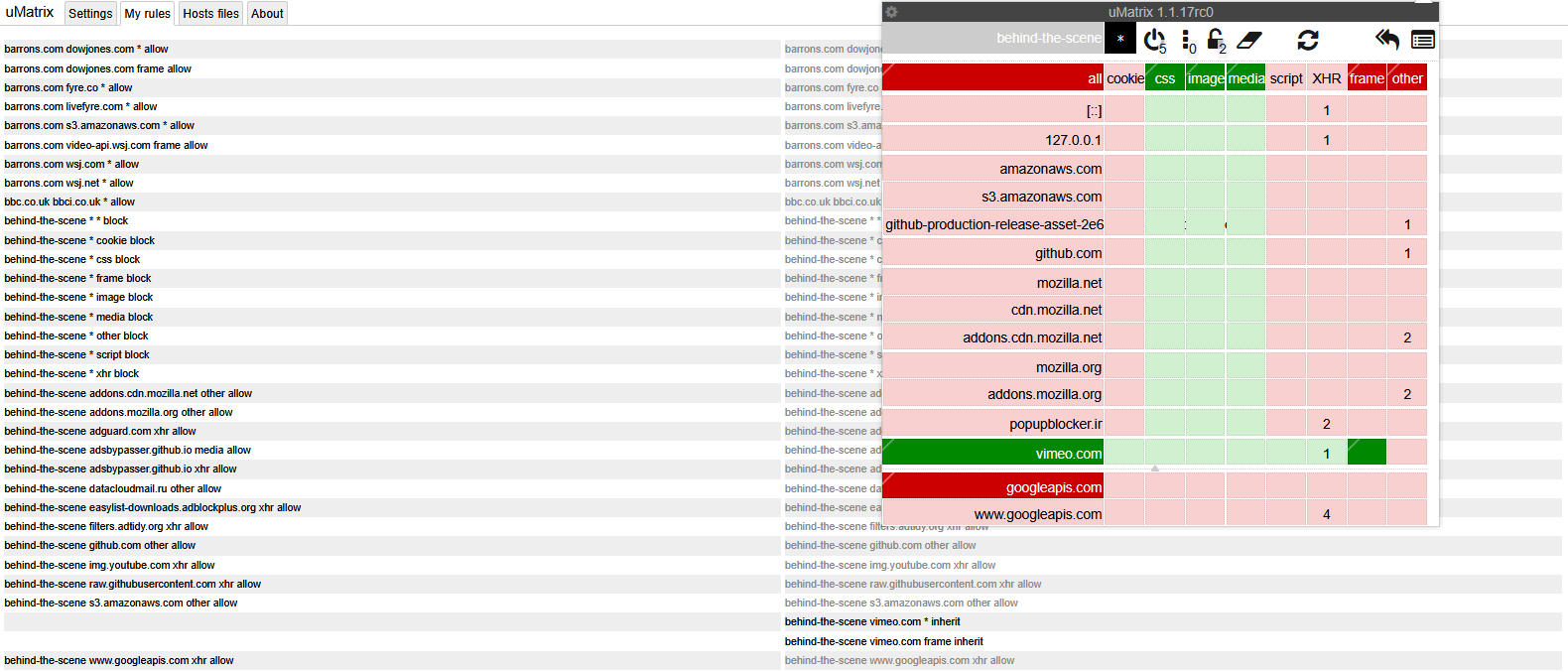Toggle the cookie column header
1568x672 pixels.
tap(1125, 78)
